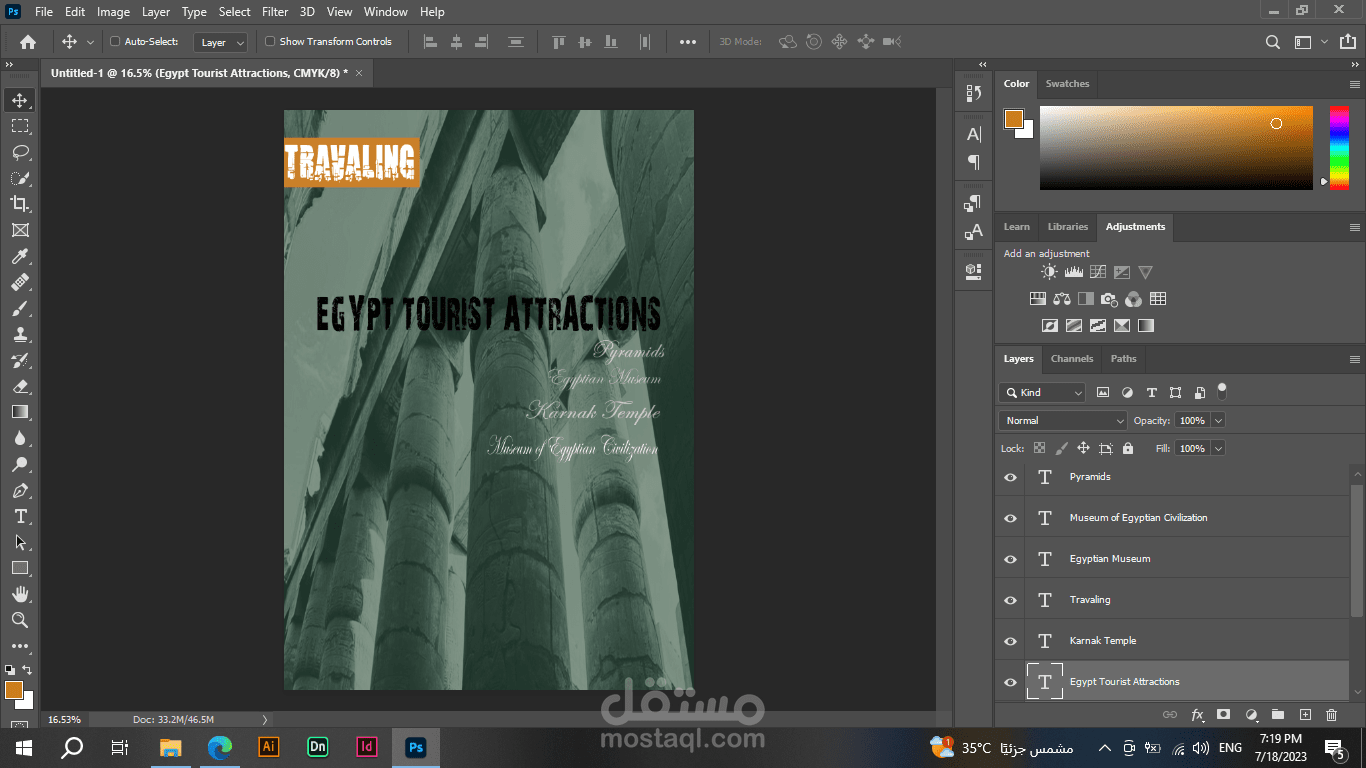Open the Normal blend mode dropdown
Screen dimensions: 1366x768
pos(1062,421)
